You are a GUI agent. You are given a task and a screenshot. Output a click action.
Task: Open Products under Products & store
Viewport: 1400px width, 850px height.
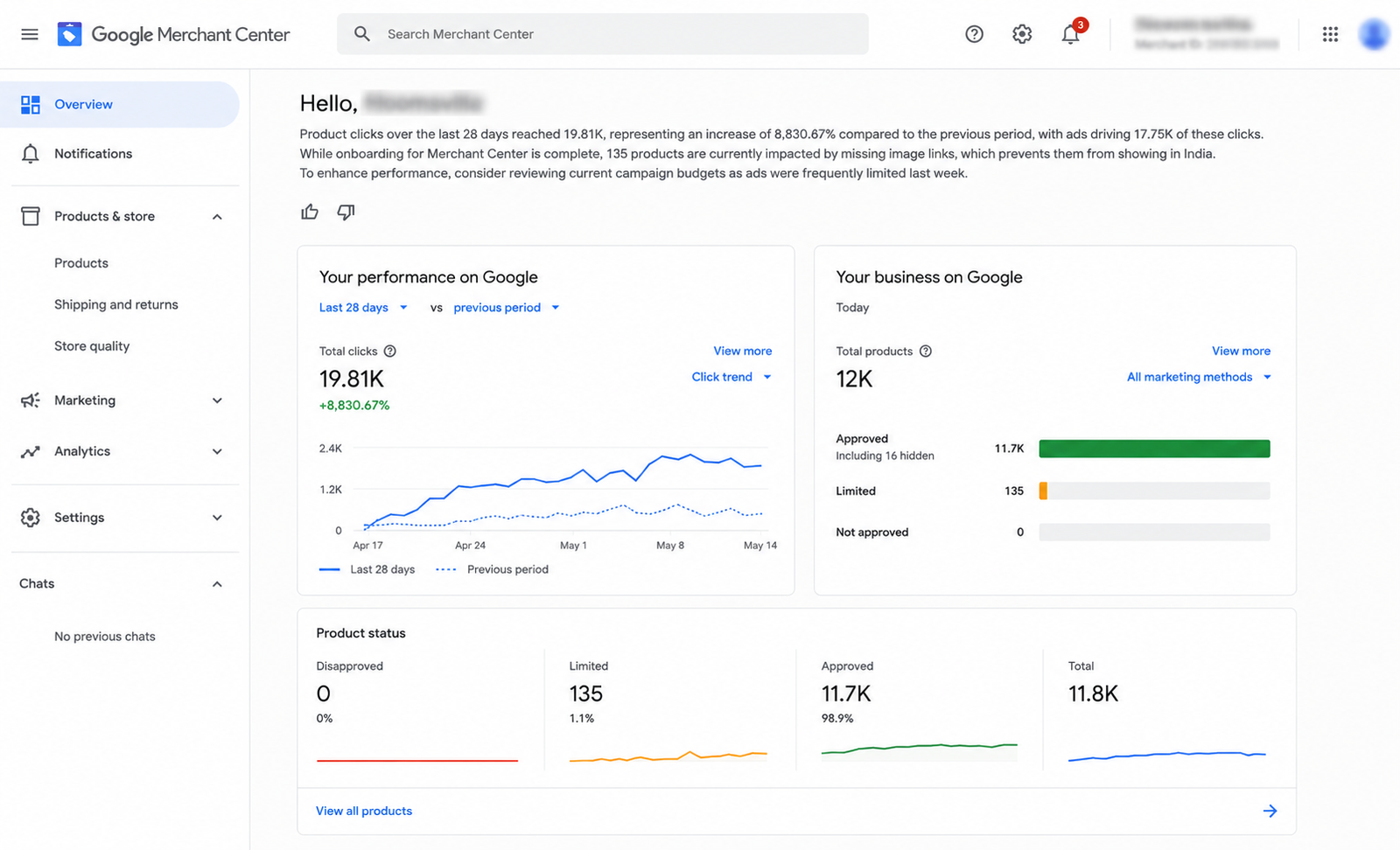pyautogui.click(x=81, y=263)
